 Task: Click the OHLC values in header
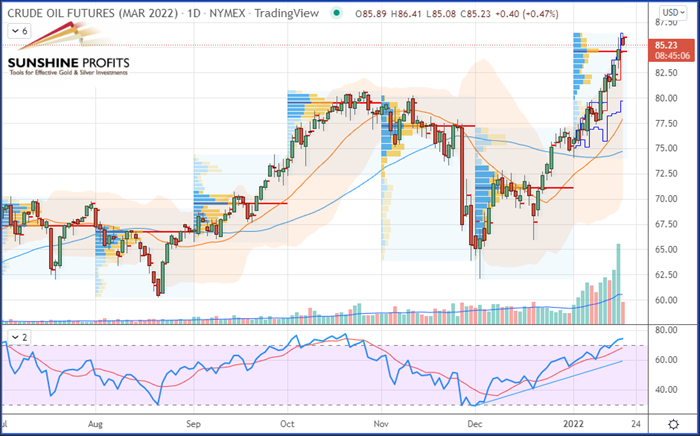[x=456, y=14]
